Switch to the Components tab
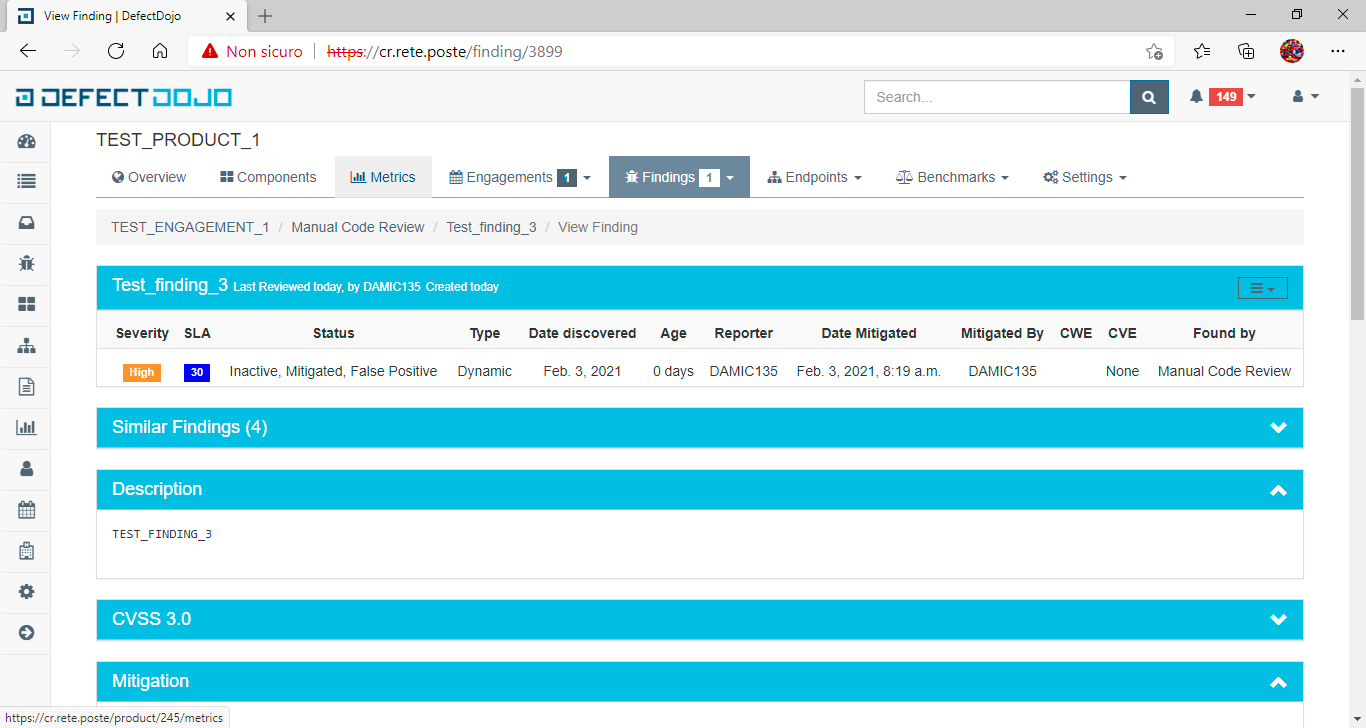The width and height of the screenshot is (1366, 728). pos(267,176)
